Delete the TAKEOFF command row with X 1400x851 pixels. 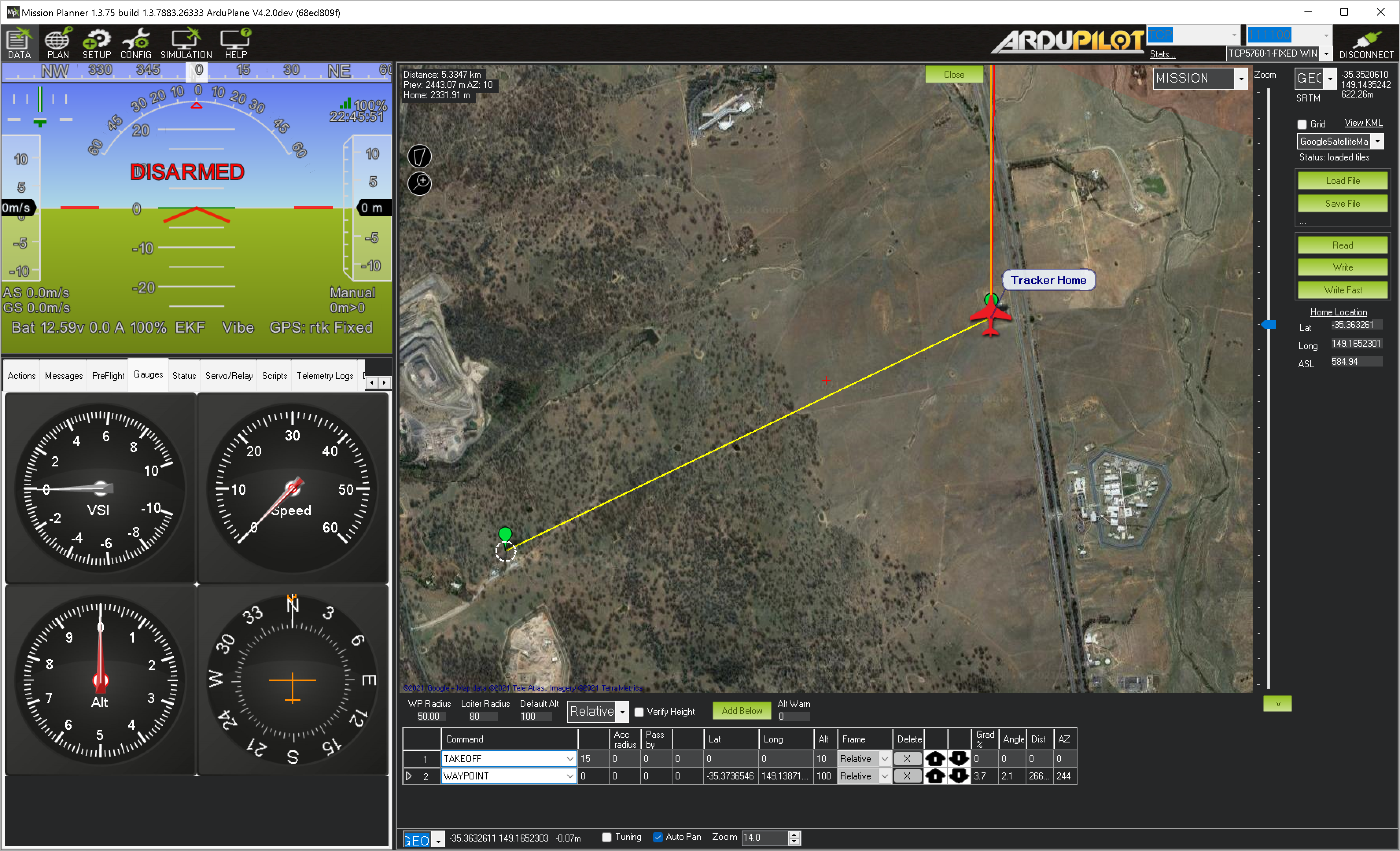point(907,759)
